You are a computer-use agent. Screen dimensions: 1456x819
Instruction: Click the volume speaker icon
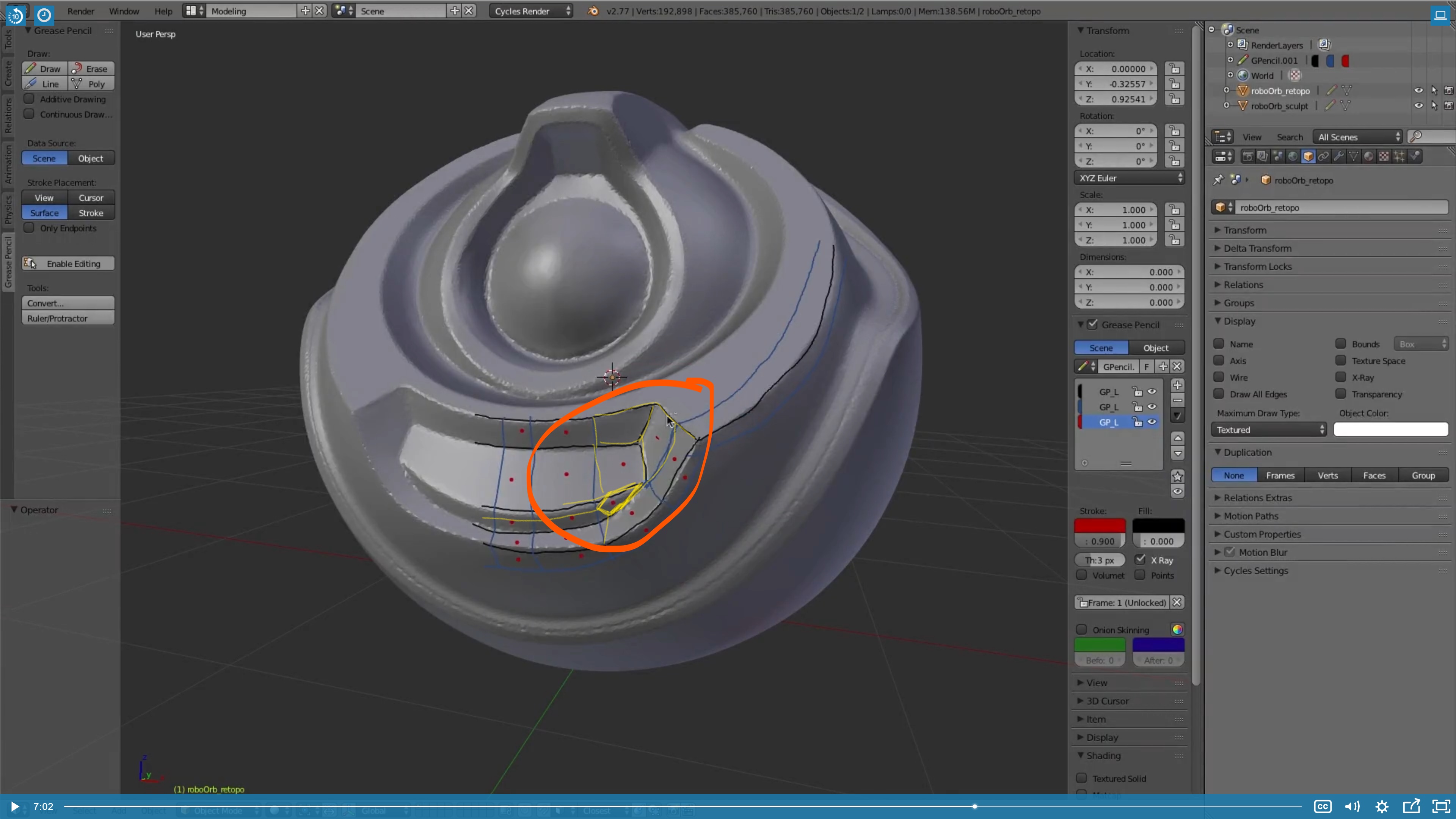1352,806
